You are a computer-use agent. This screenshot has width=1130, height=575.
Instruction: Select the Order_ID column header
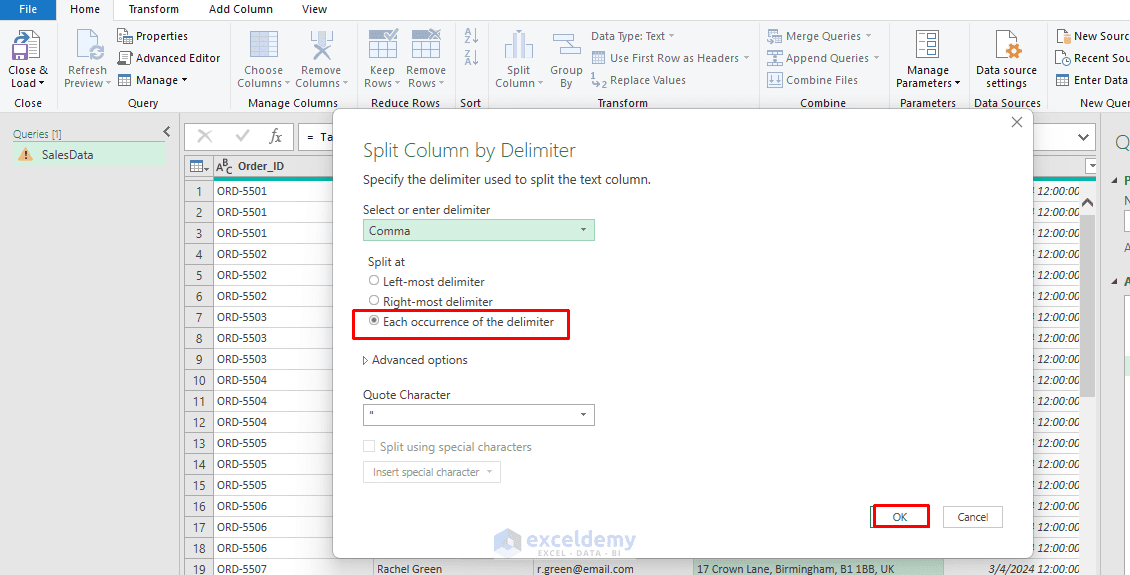[x=274, y=166]
